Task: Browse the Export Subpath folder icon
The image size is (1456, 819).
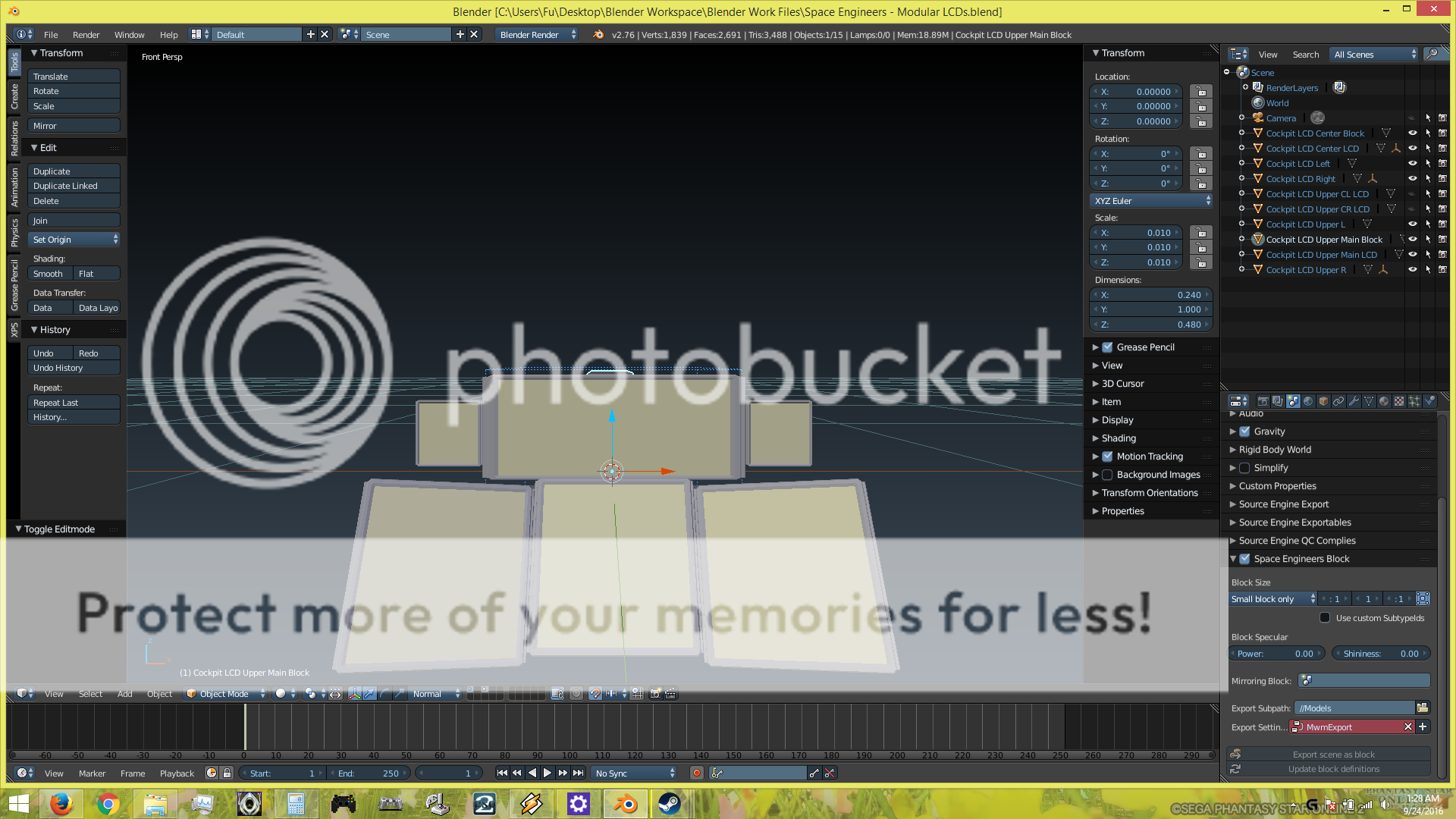Action: [1423, 708]
